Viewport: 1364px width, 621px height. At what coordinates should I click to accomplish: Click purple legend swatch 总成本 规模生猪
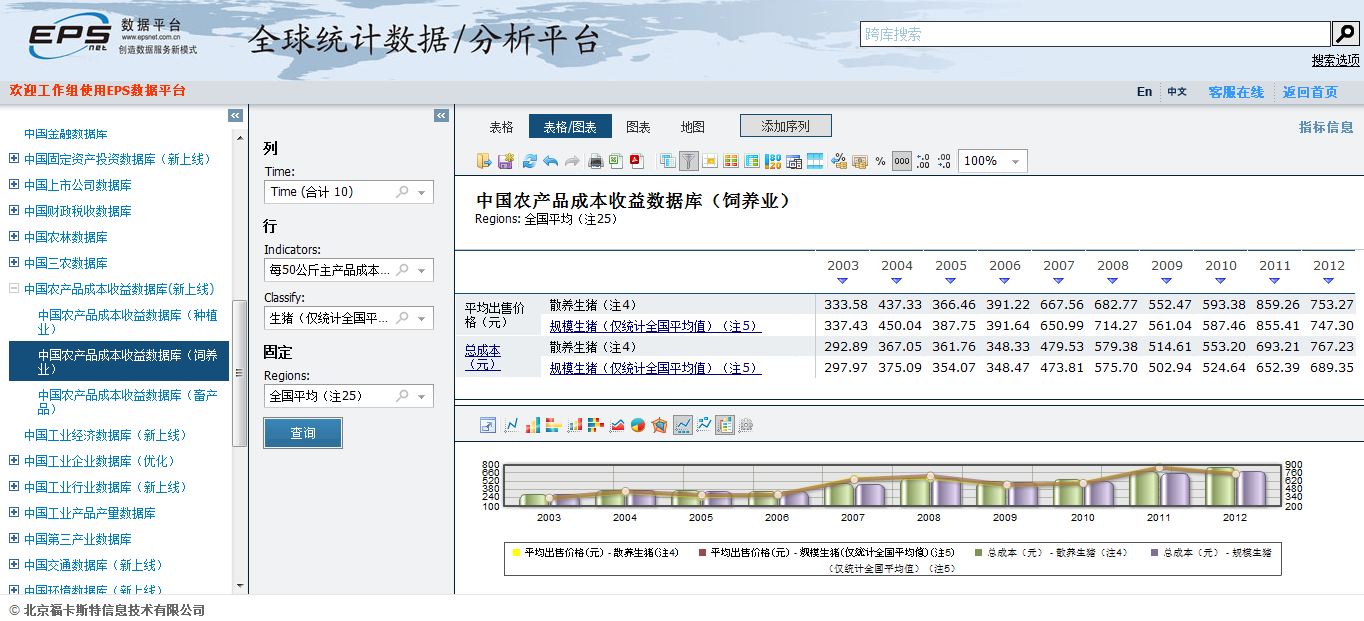[1155, 552]
